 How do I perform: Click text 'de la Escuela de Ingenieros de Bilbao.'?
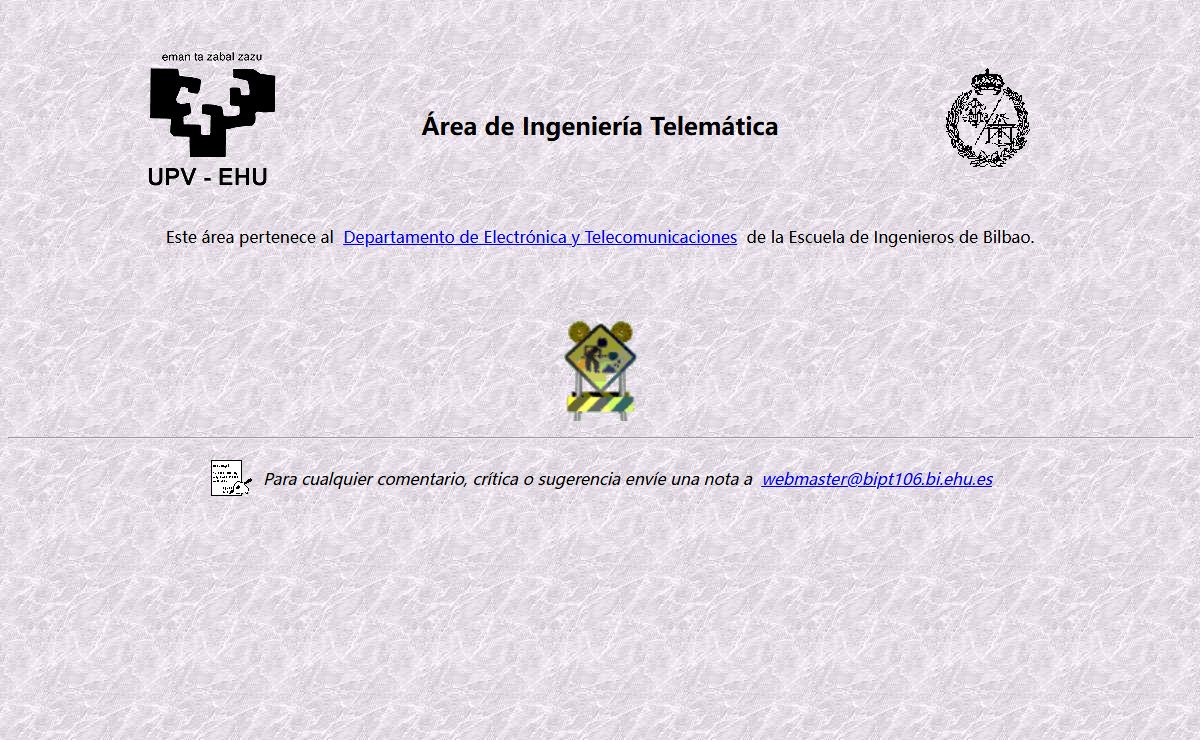click(890, 237)
